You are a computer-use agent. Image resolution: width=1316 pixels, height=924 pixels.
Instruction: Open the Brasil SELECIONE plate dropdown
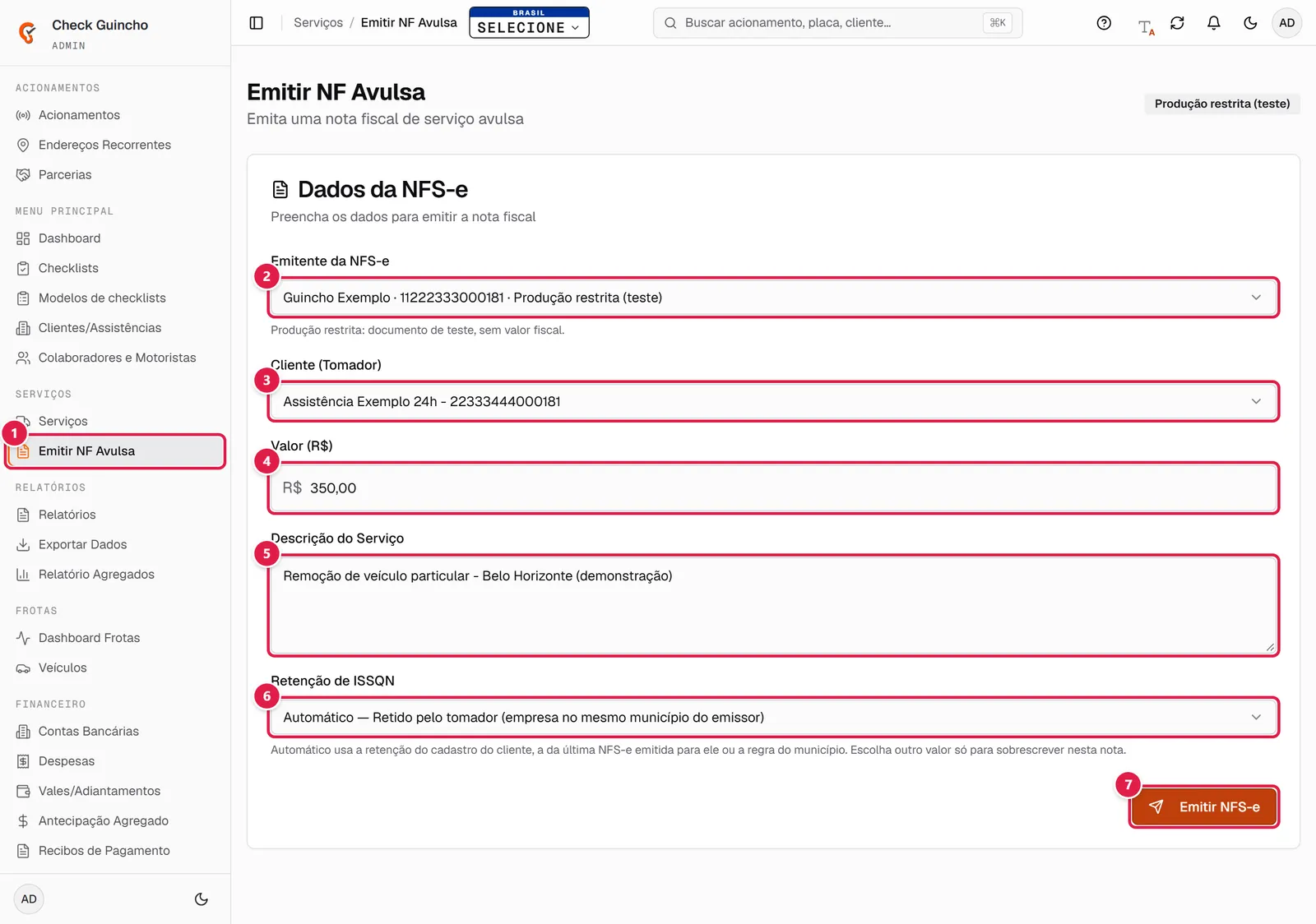(x=529, y=23)
